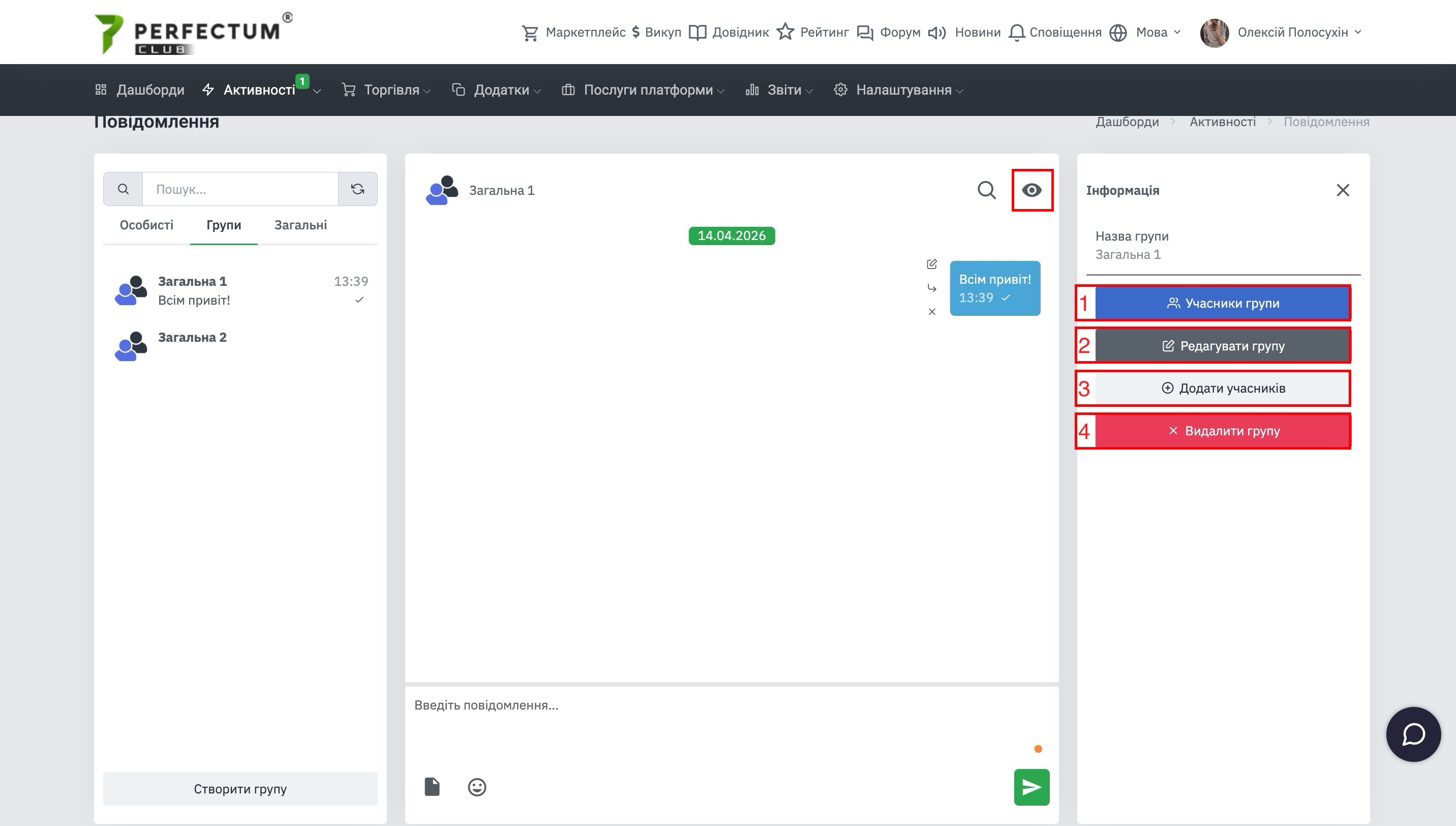This screenshot has height=826, width=1456.
Task: Open the Олексій Полосухін profile dropdown
Action: click(1293, 33)
